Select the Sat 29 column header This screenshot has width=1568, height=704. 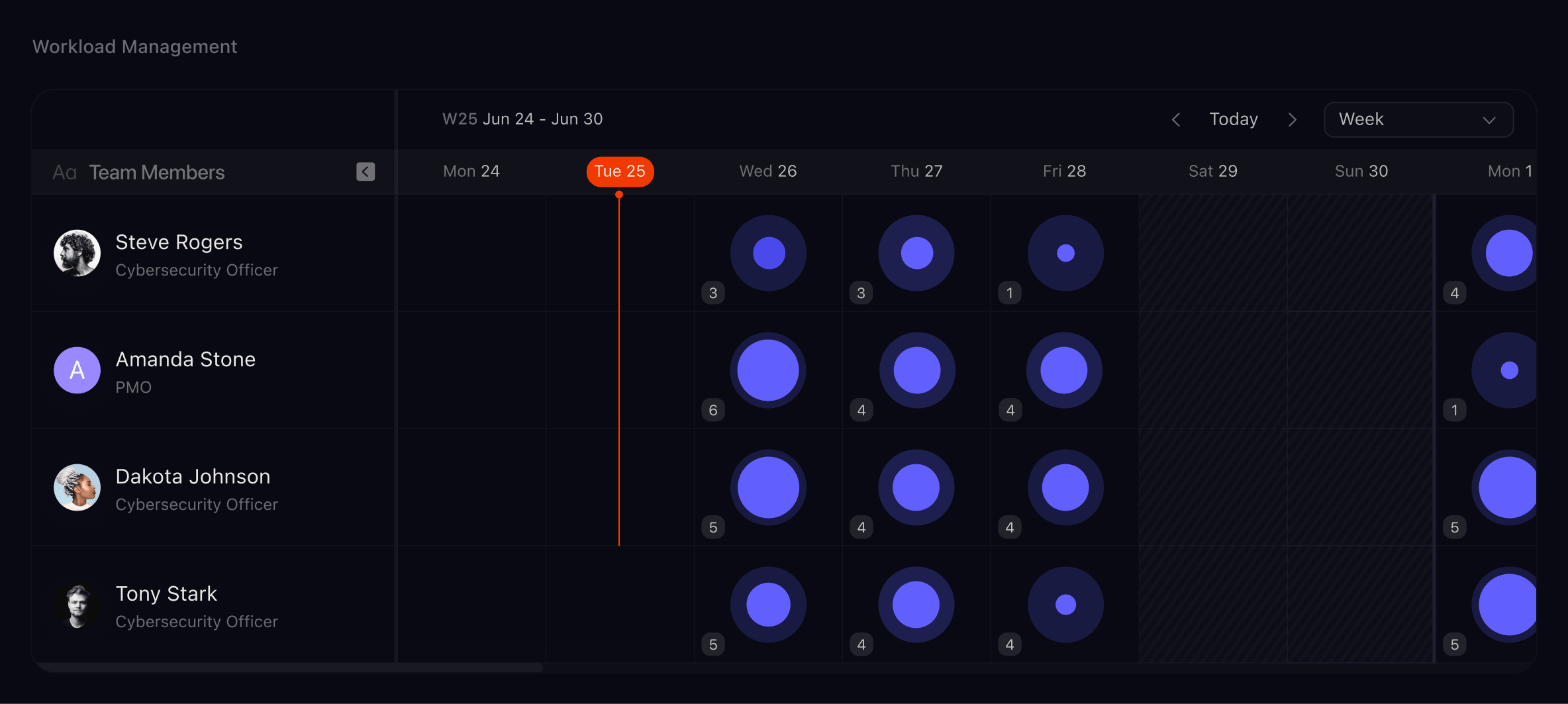coord(1213,172)
